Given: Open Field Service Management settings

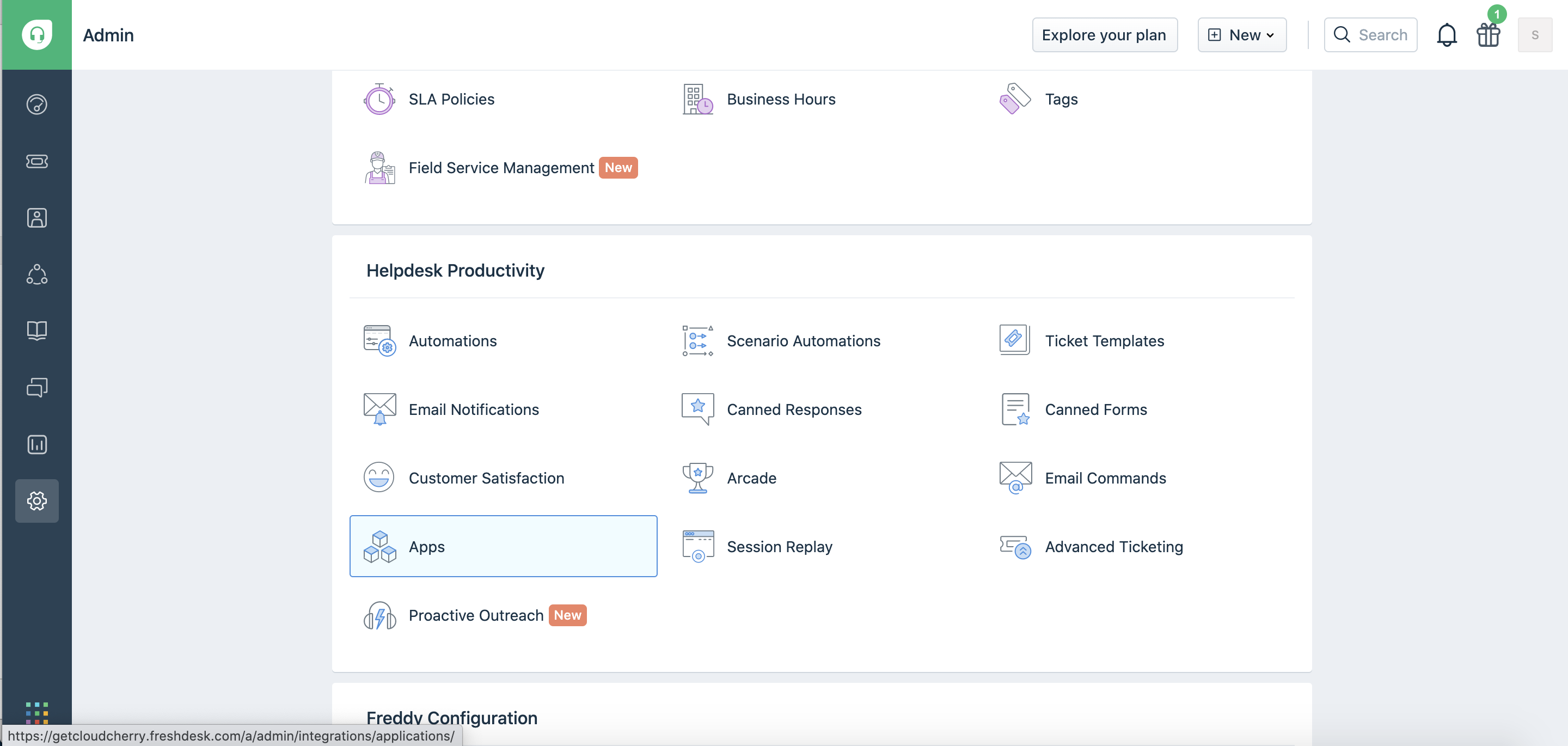Looking at the screenshot, I should pos(501,167).
